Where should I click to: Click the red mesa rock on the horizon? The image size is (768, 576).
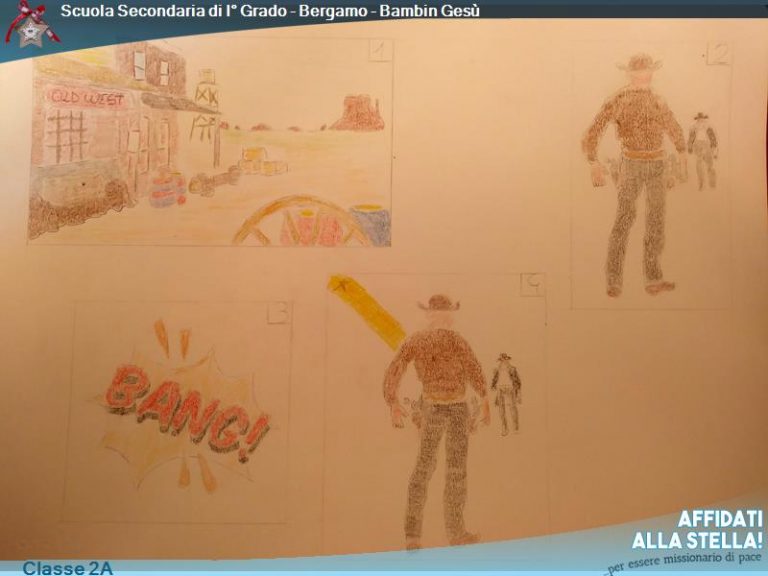point(358,114)
